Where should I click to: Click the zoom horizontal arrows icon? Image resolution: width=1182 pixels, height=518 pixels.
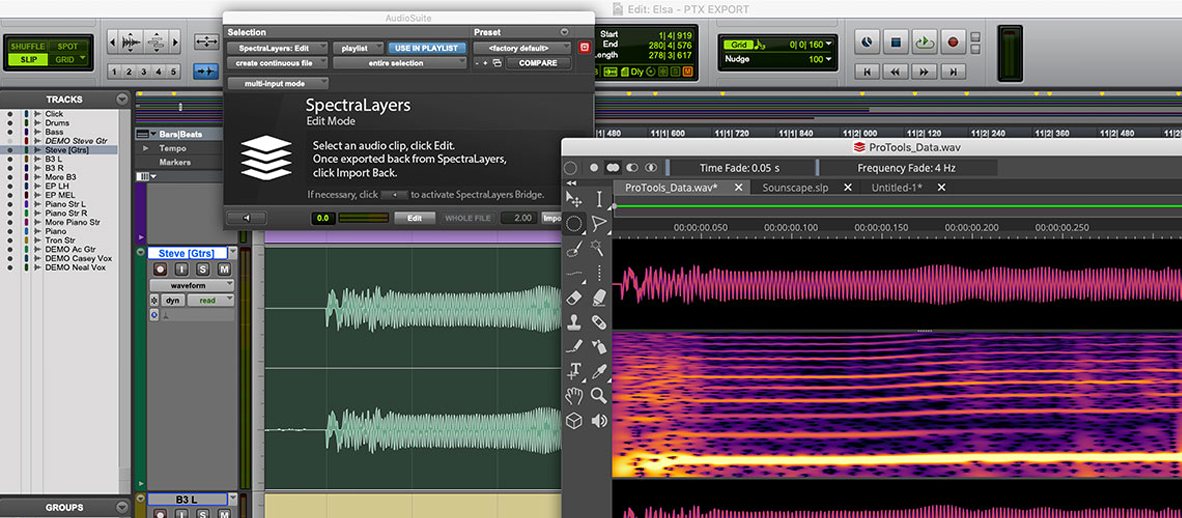[206, 42]
